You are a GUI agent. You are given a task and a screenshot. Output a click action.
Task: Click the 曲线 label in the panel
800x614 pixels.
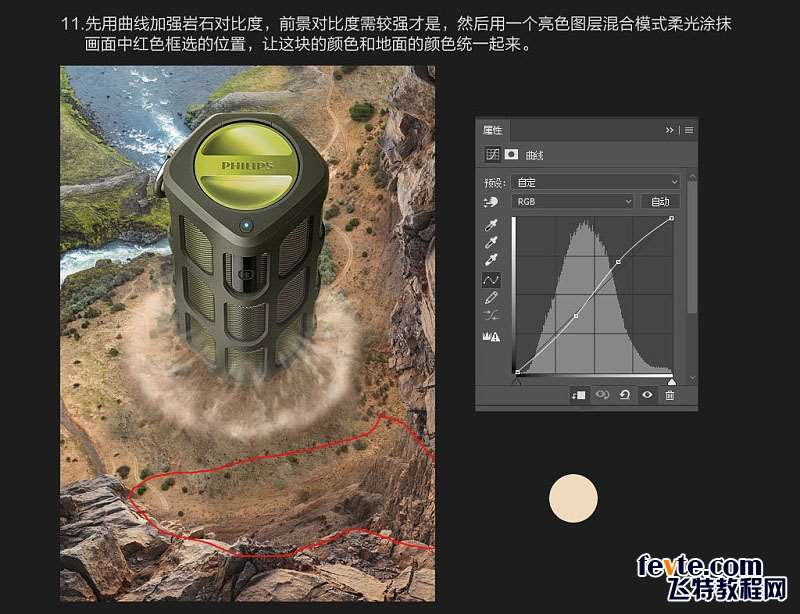(534, 155)
